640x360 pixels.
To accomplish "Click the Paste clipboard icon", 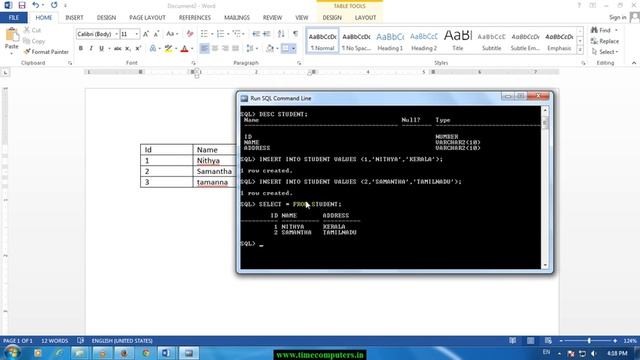I will click(x=12, y=35).
